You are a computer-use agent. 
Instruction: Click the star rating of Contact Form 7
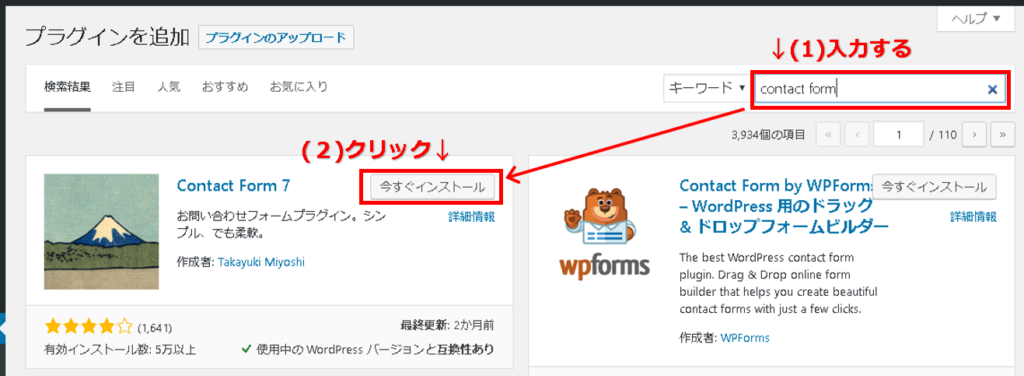click(89, 326)
